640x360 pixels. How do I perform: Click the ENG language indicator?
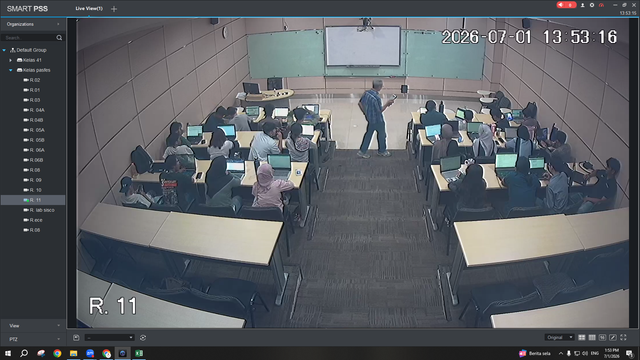click(x=595, y=353)
